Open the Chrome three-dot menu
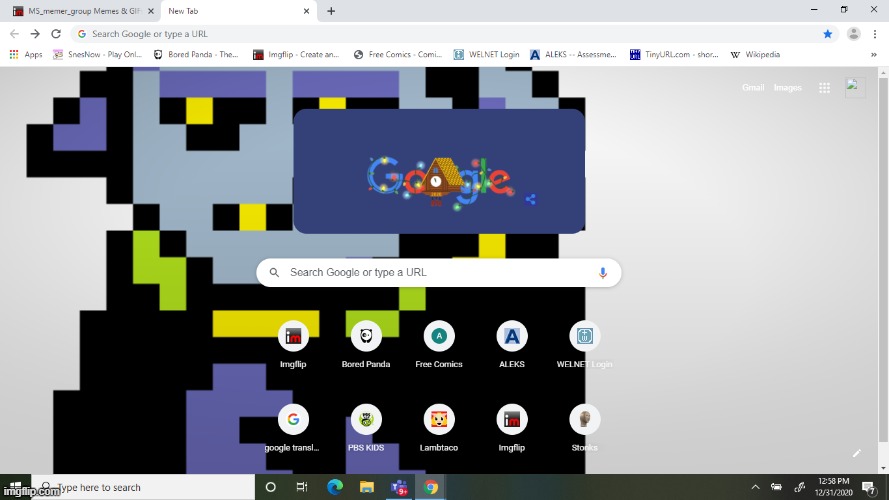 tap(875, 34)
